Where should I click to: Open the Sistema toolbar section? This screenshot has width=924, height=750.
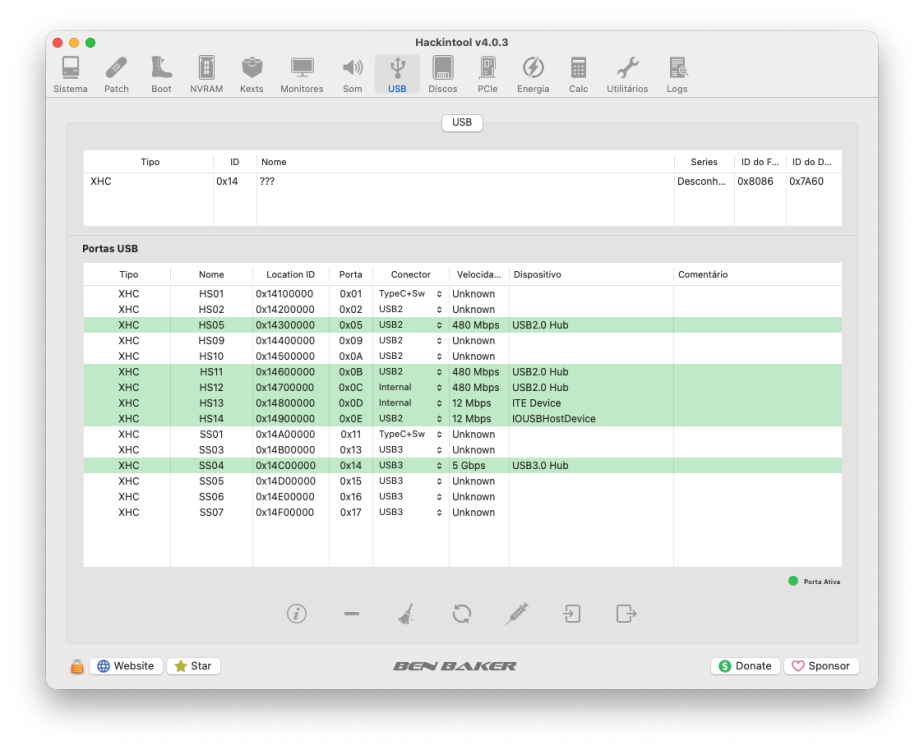pyautogui.click(x=70, y=74)
